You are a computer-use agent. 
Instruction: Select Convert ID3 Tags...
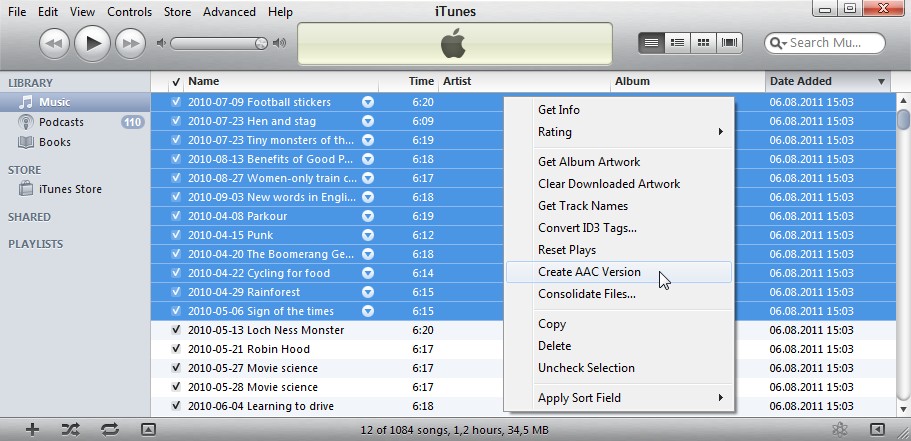pos(619,228)
